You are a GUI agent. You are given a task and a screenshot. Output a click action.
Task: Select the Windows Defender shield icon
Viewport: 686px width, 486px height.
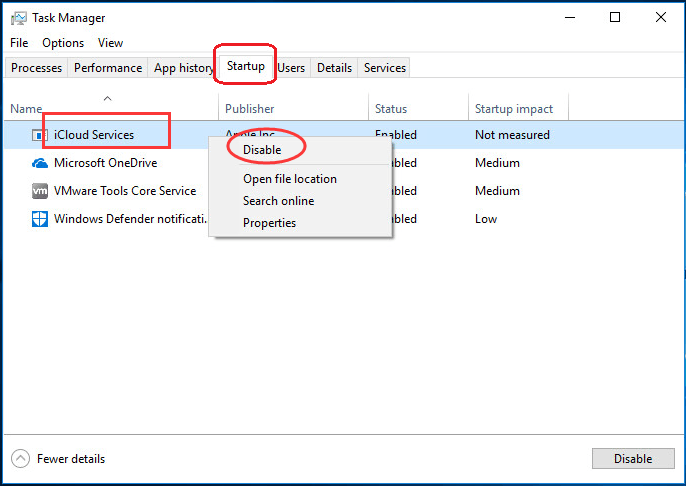(x=40, y=219)
